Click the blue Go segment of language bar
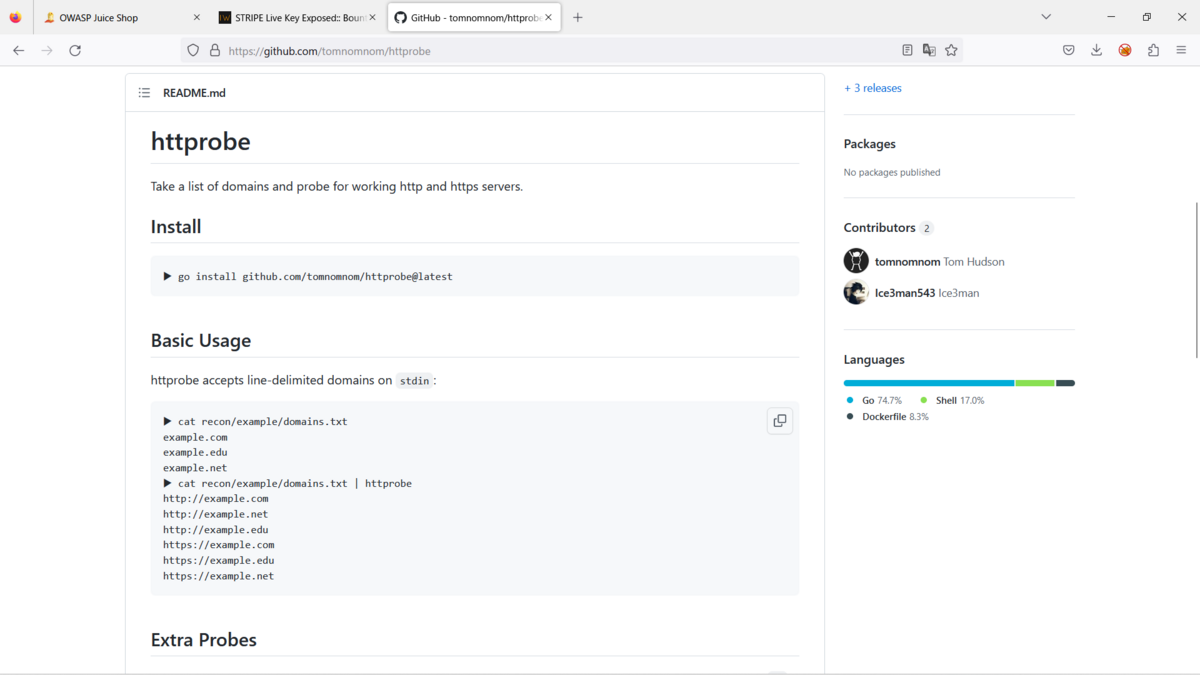Viewport: 1200px width, 675px height. pyautogui.click(x=929, y=383)
